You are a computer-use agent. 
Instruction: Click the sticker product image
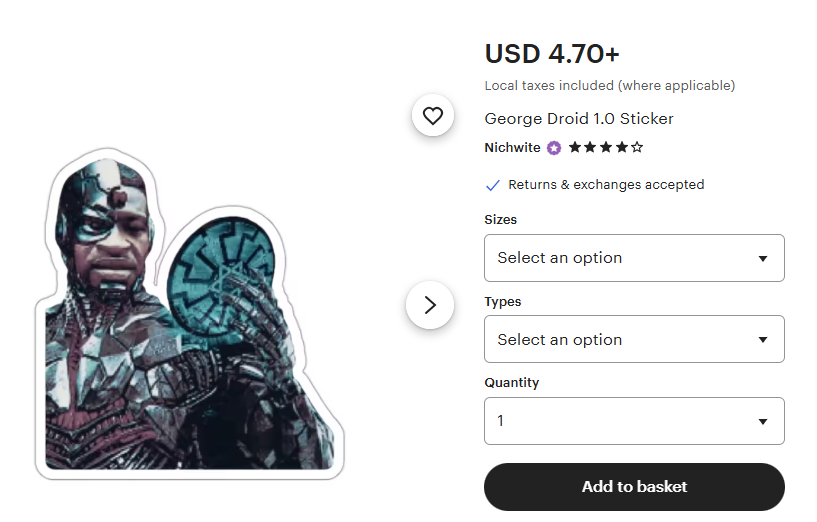point(190,314)
